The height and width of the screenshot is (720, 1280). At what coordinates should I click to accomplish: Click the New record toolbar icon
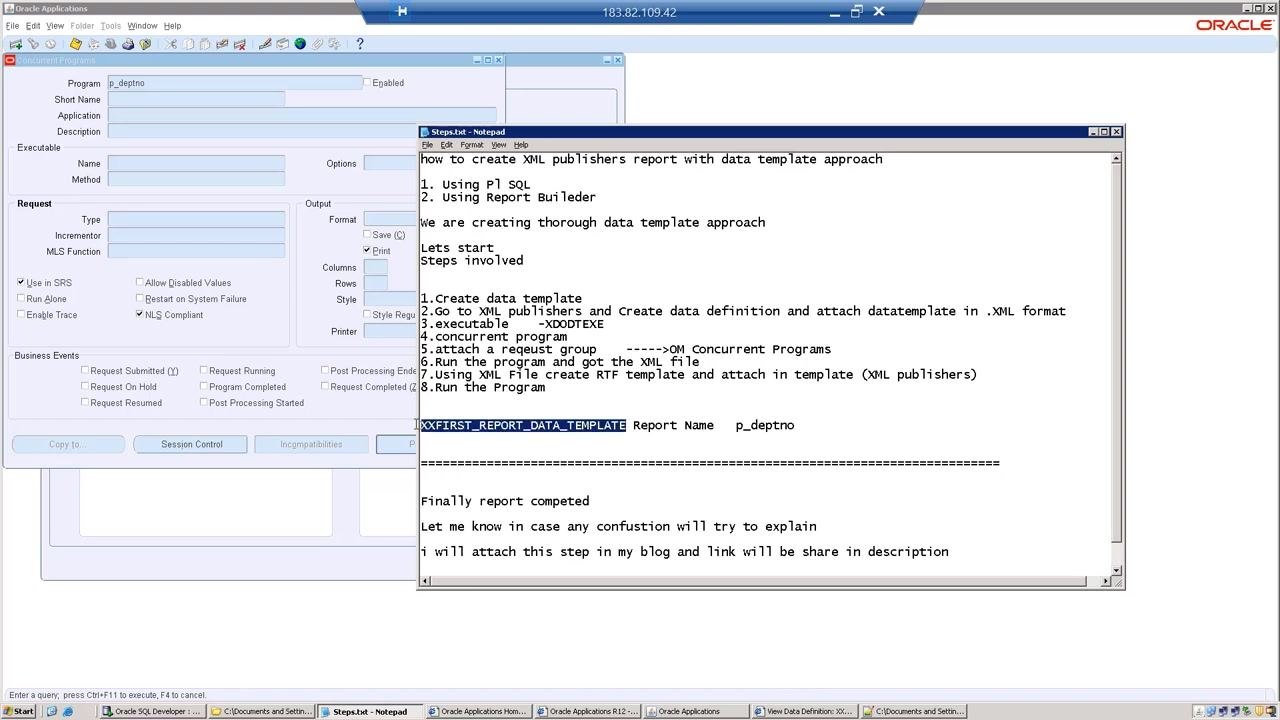coord(15,44)
